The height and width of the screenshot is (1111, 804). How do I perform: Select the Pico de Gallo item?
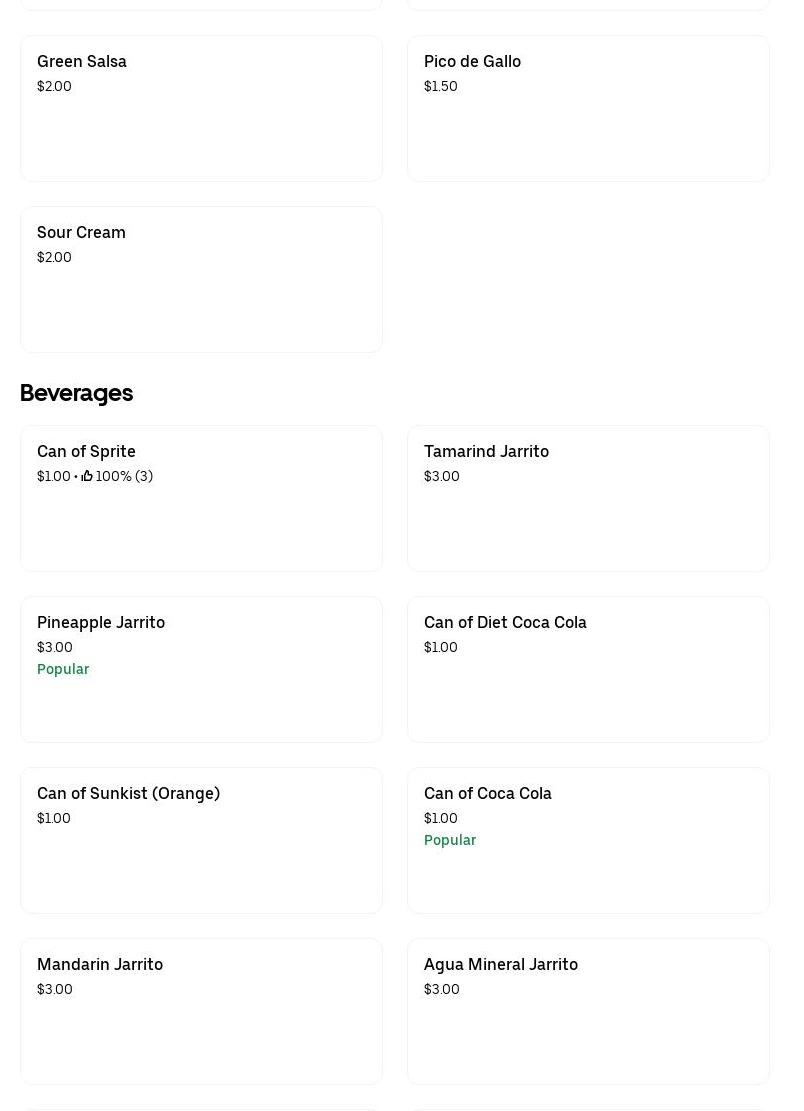(x=472, y=62)
